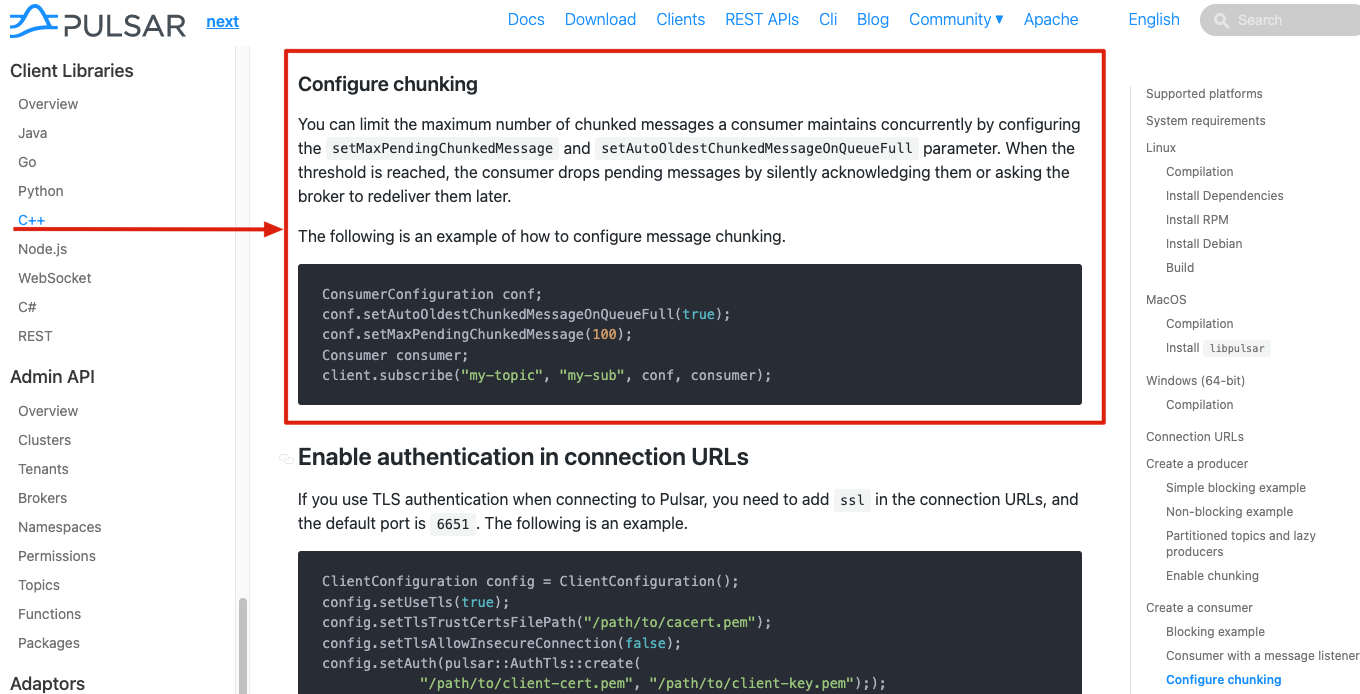Jump to the MacOS section
This screenshot has width=1360, height=694.
coord(1166,300)
